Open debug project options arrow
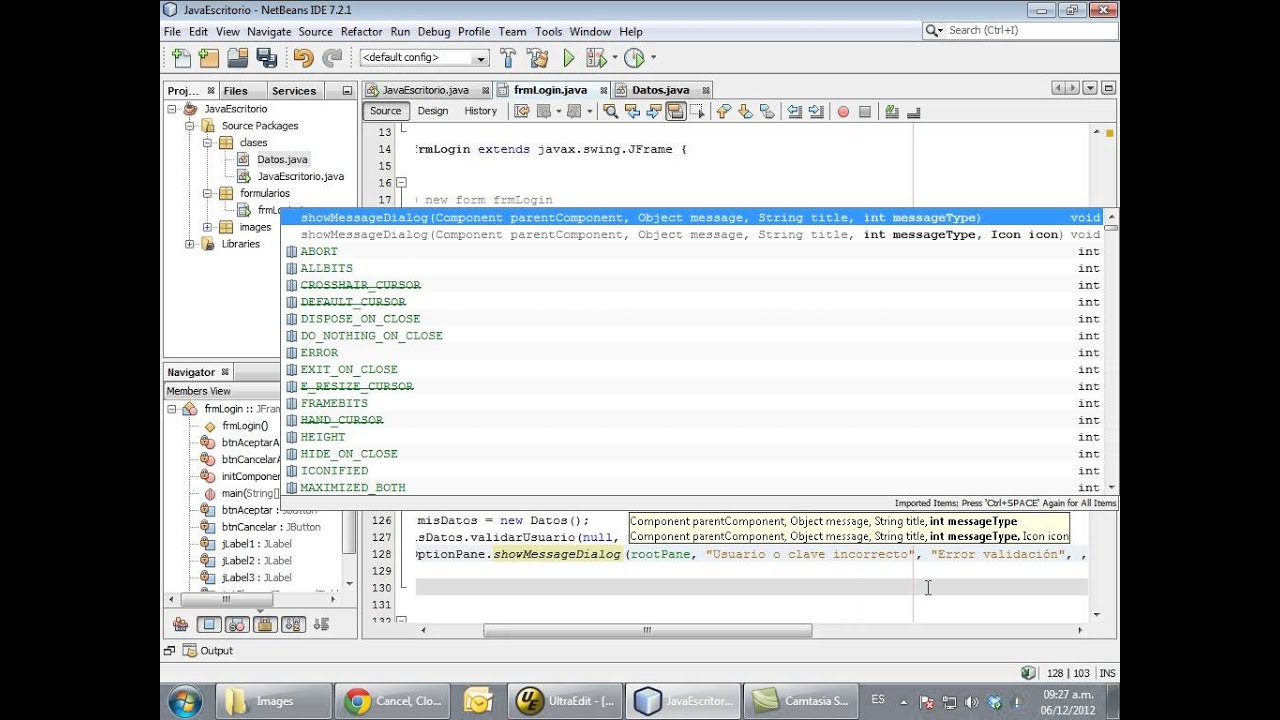 click(614, 58)
